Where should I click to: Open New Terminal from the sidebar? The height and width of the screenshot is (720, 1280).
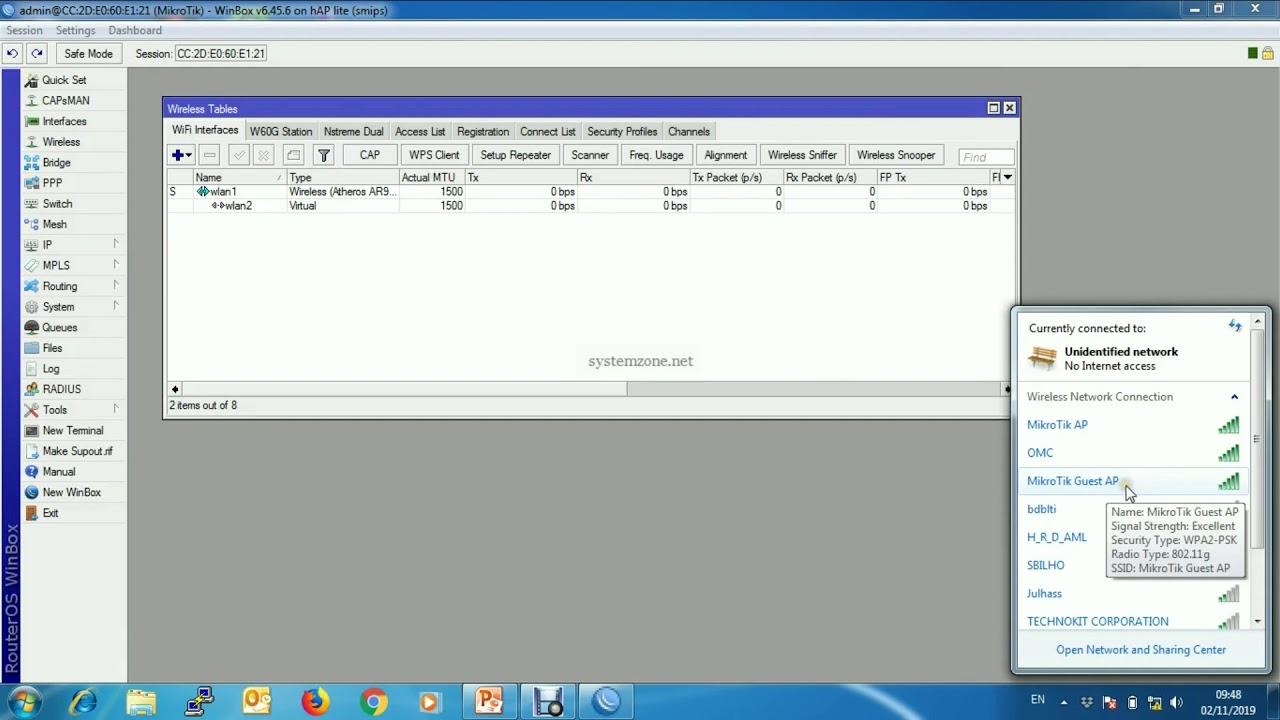point(72,430)
